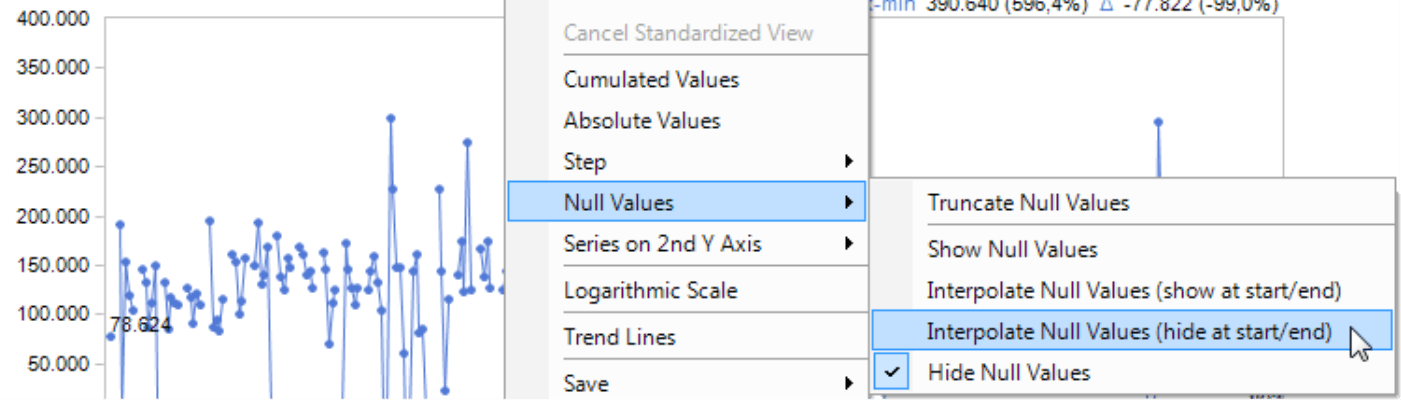Click the 78.624 data label on chart
The height and width of the screenshot is (400, 1401).
140,325
